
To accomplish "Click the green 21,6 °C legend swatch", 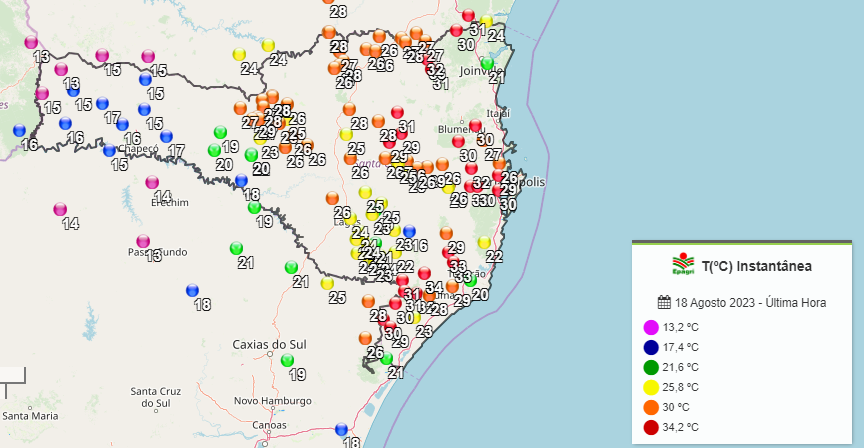I will pyautogui.click(x=651, y=367).
